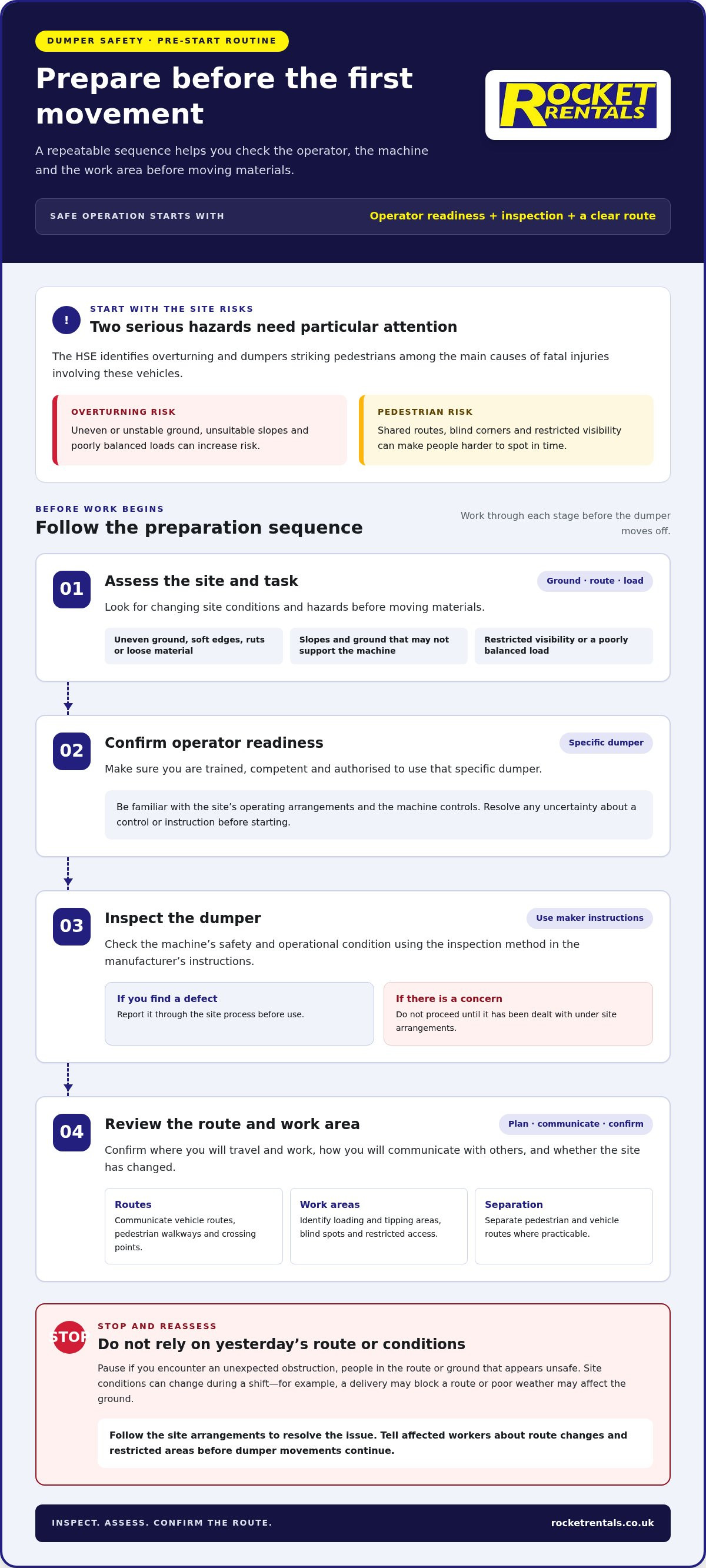The height and width of the screenshot is (1568, 706).
Task: Select the step 03 number badge
Action: [72, 927]
